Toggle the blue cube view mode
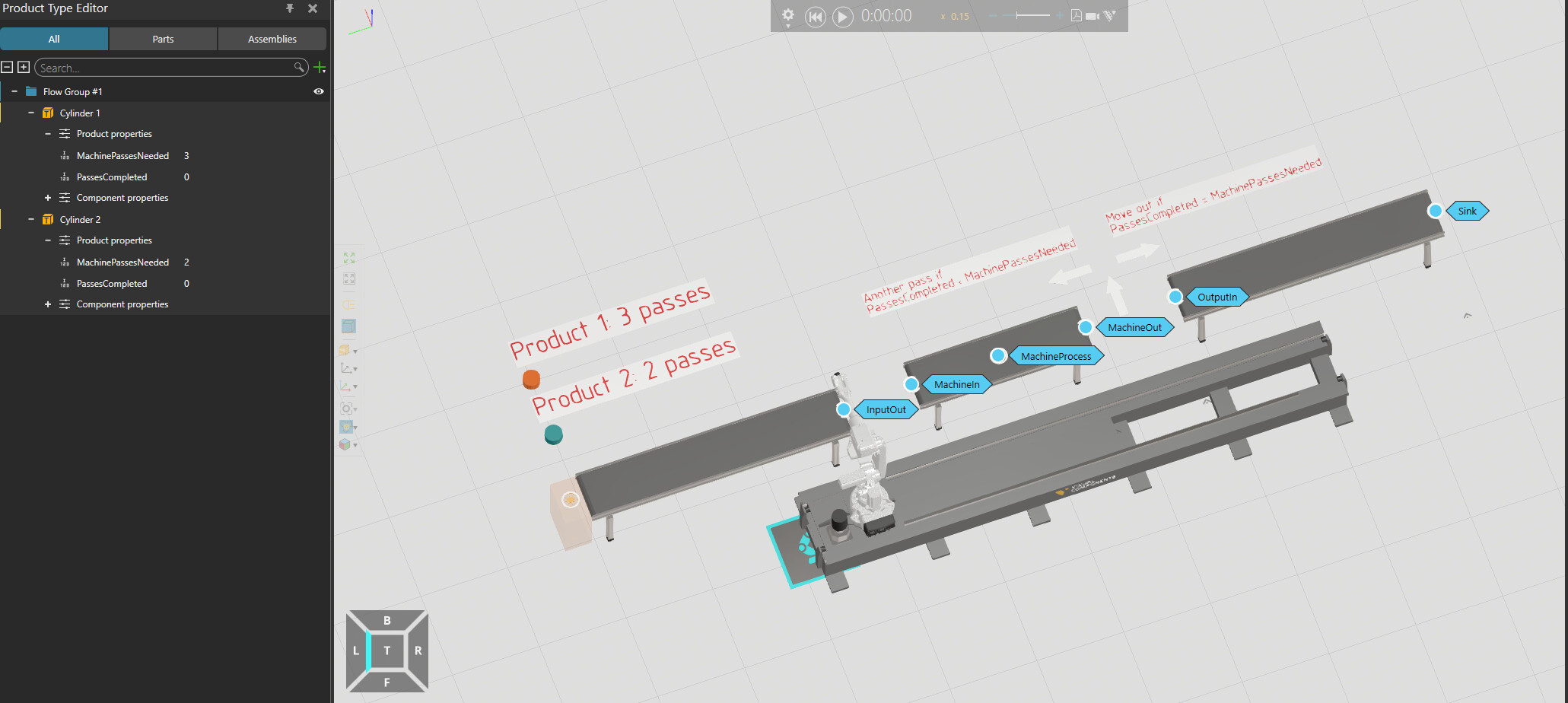 pyautogui.click(x=348, y=326)
